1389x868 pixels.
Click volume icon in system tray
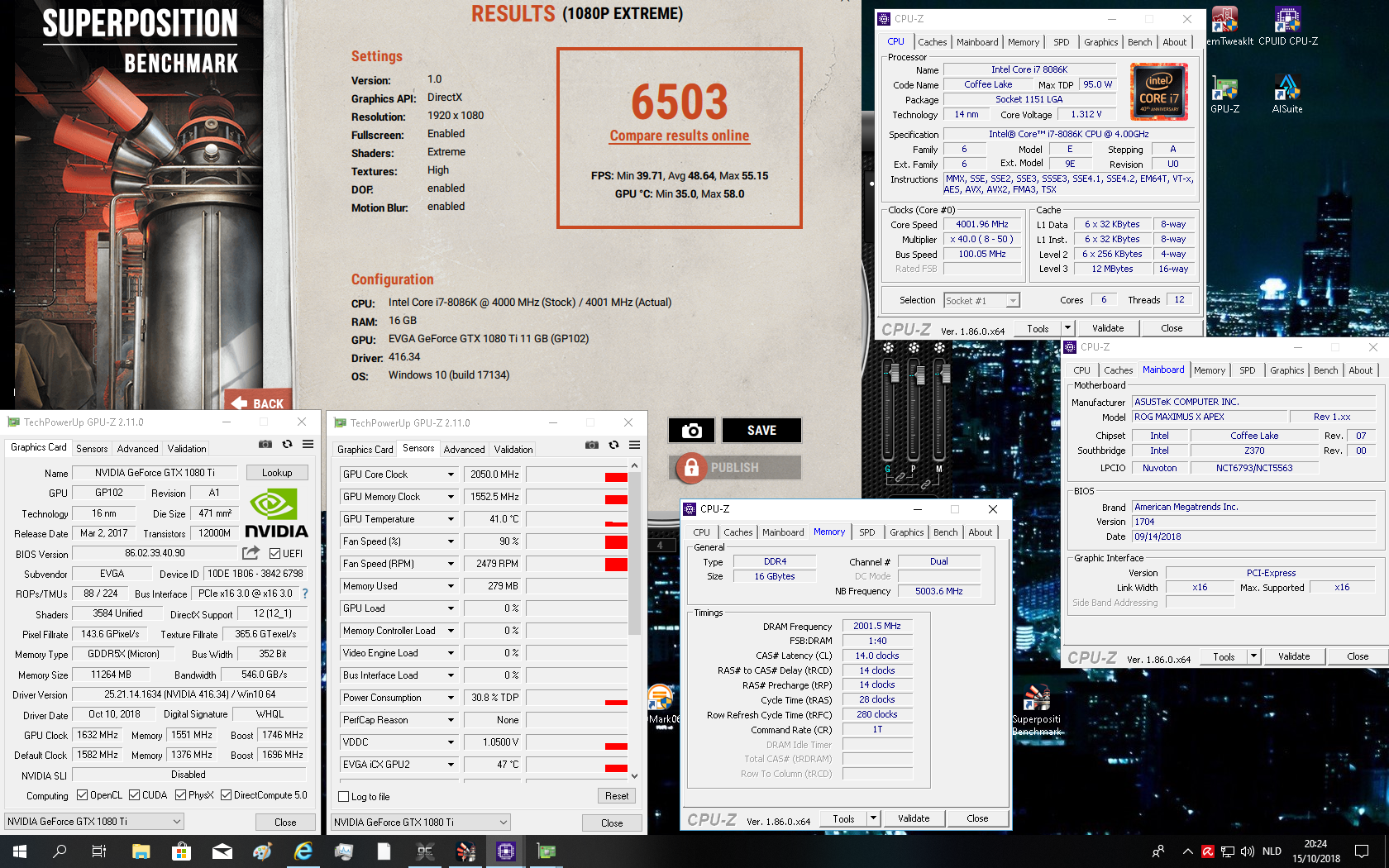pyautogui.click(x=1248, y=851)
